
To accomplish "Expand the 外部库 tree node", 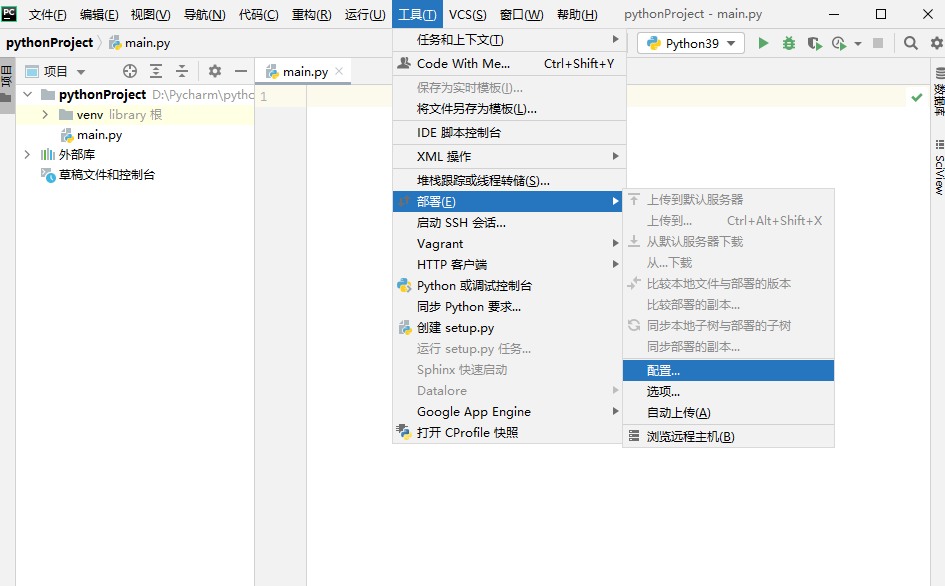I will pyautogui.click(x=26, y=153).
